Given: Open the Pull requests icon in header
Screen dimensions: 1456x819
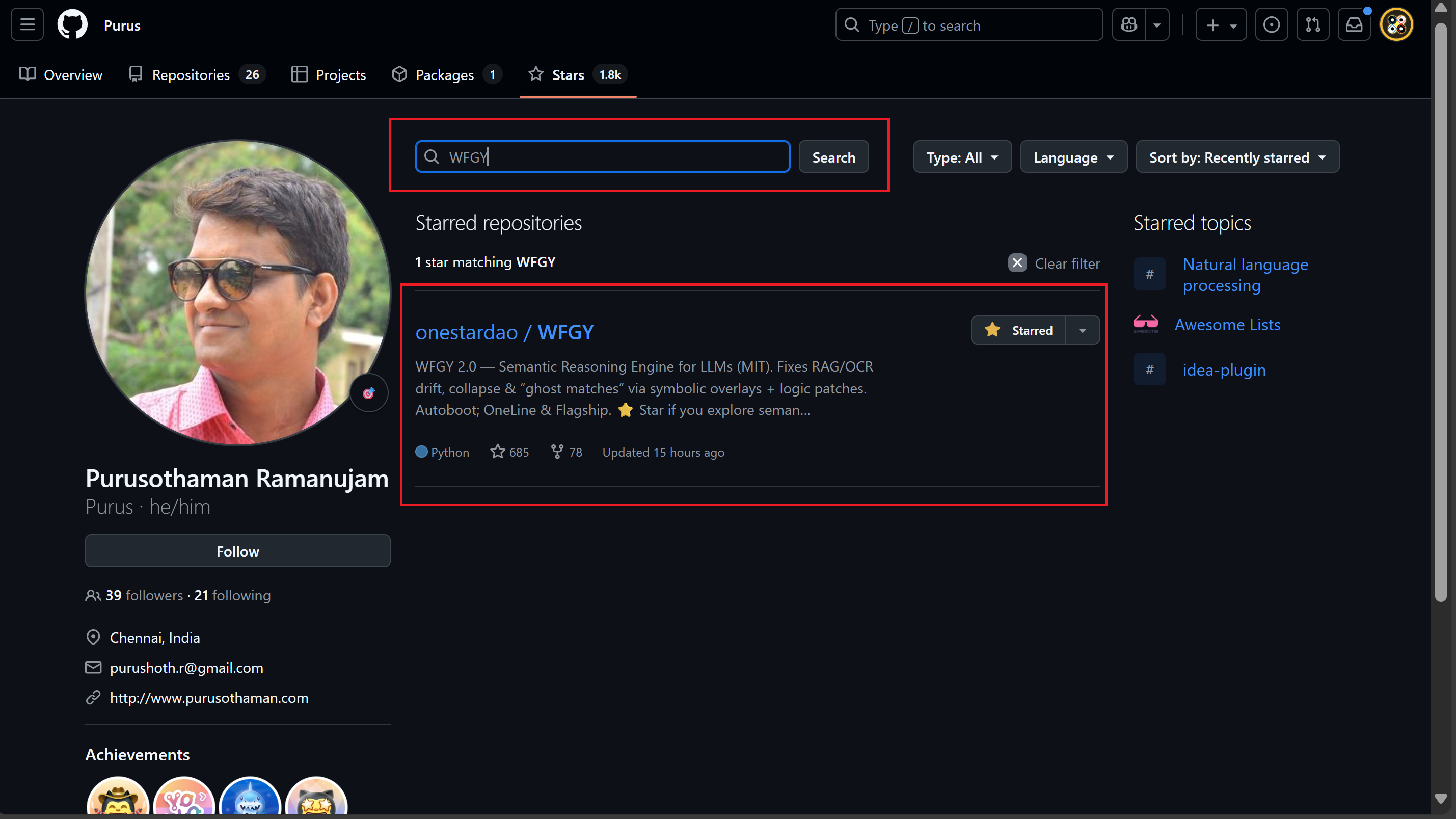Looking at the screenshot, I should click(1312, 25).
